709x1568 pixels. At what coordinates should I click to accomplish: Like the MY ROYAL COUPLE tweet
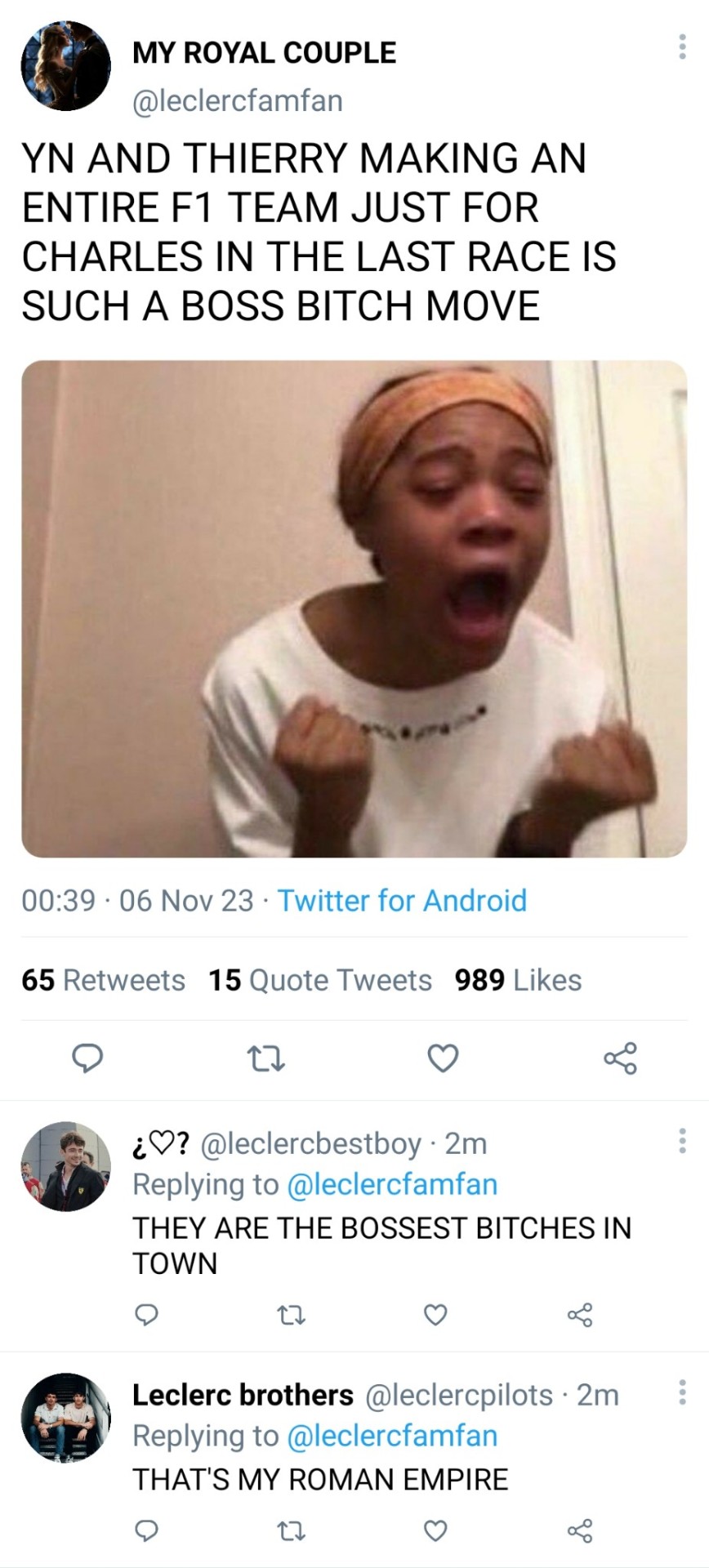pyautogui.click(x=443, y=1058)
